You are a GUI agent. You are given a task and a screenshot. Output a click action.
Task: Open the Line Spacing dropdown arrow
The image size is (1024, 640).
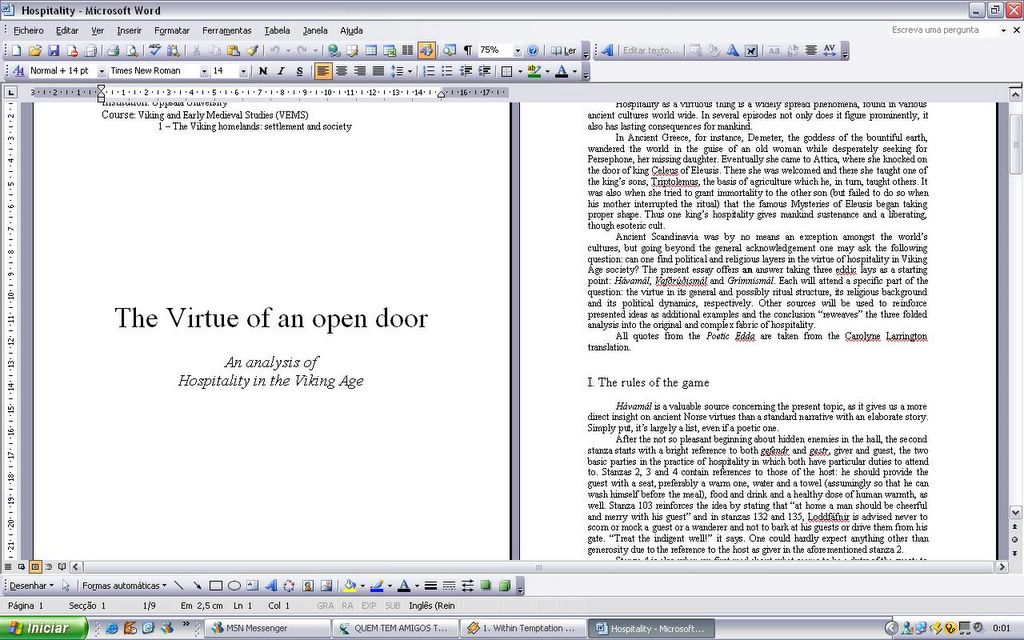click(409, 71)
